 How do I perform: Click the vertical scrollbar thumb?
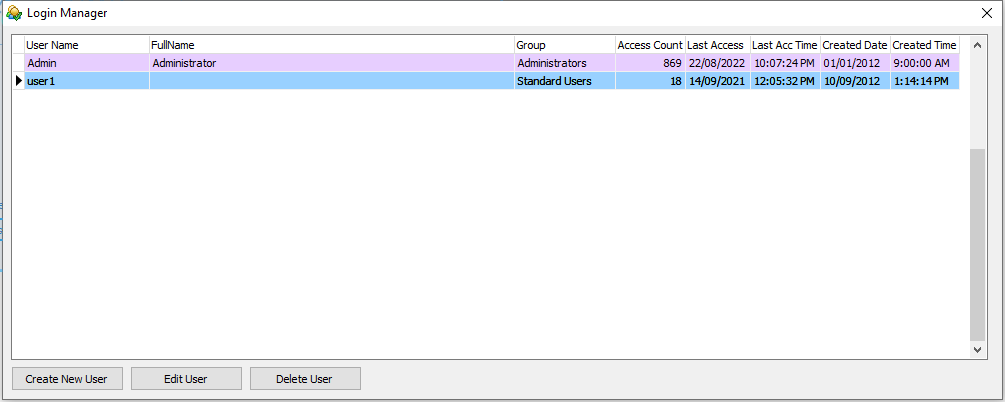[x=978, y=244]
